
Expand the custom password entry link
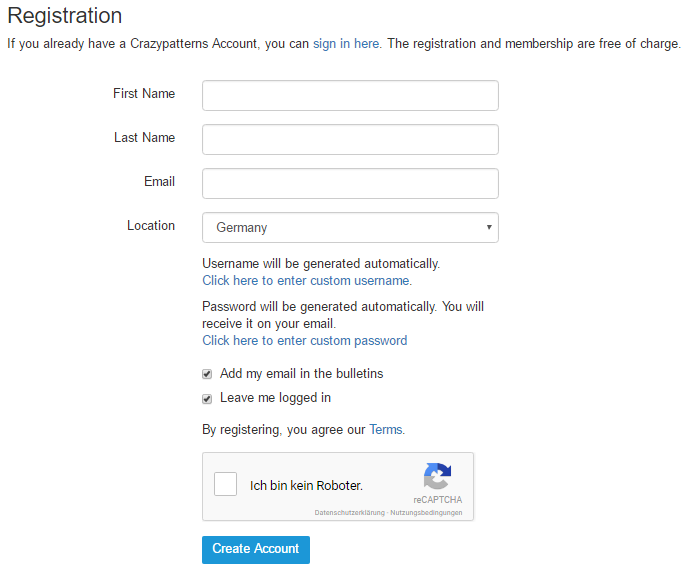(304, 341)
